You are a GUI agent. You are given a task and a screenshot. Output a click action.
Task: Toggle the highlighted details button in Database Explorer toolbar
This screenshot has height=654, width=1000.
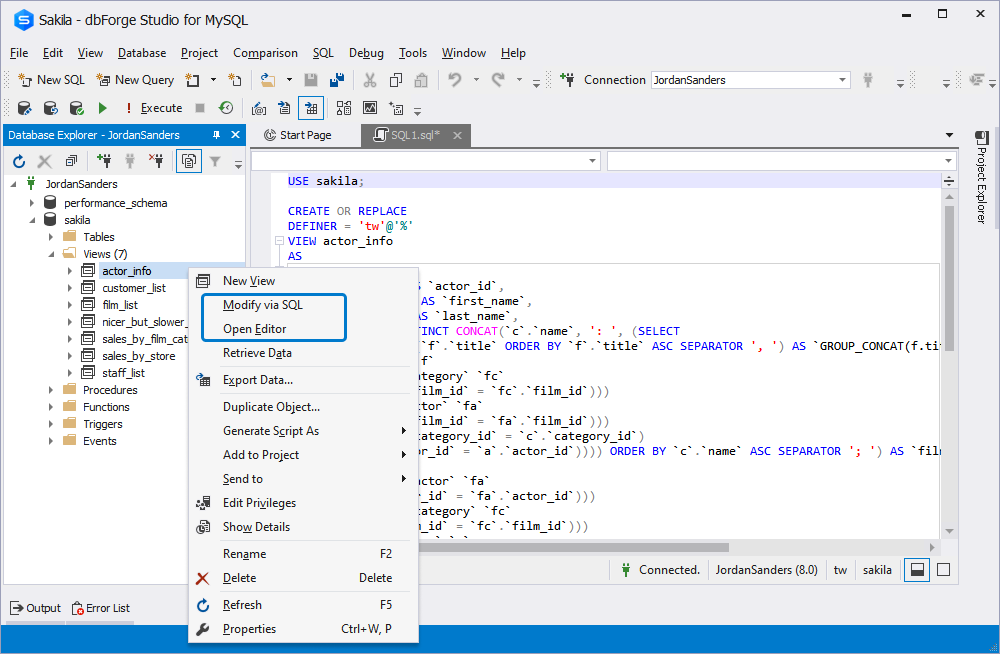point(189,161)
